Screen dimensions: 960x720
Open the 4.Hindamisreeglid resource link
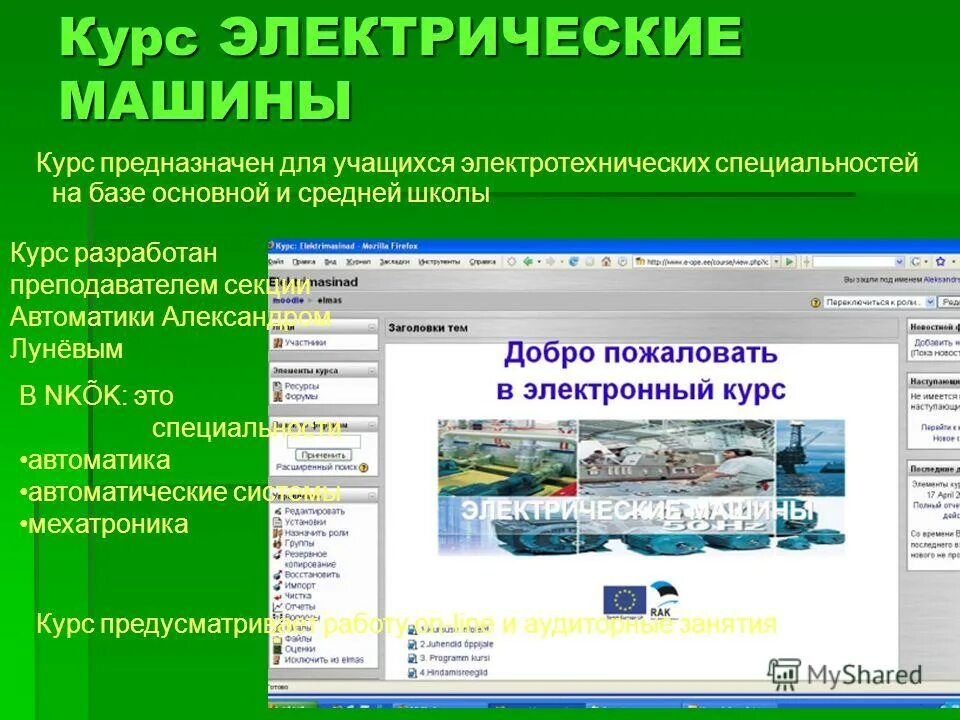coord(454,673)
